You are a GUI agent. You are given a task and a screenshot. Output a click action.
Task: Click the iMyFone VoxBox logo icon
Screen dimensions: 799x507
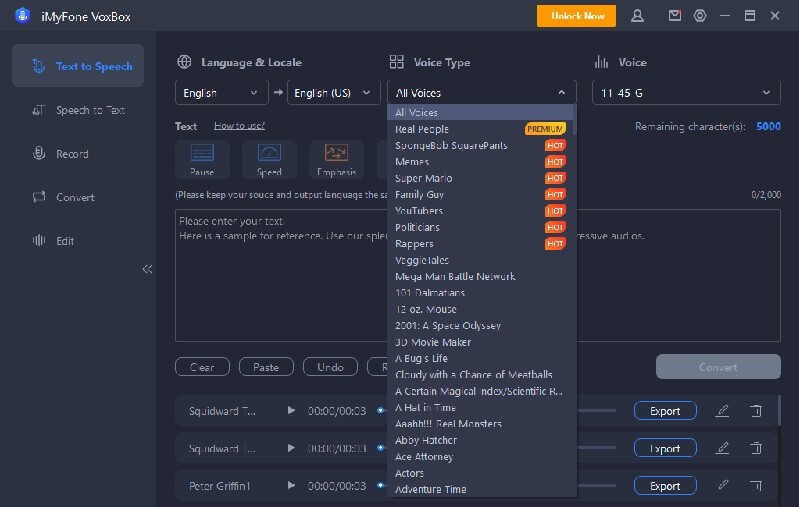coord(22,16)
